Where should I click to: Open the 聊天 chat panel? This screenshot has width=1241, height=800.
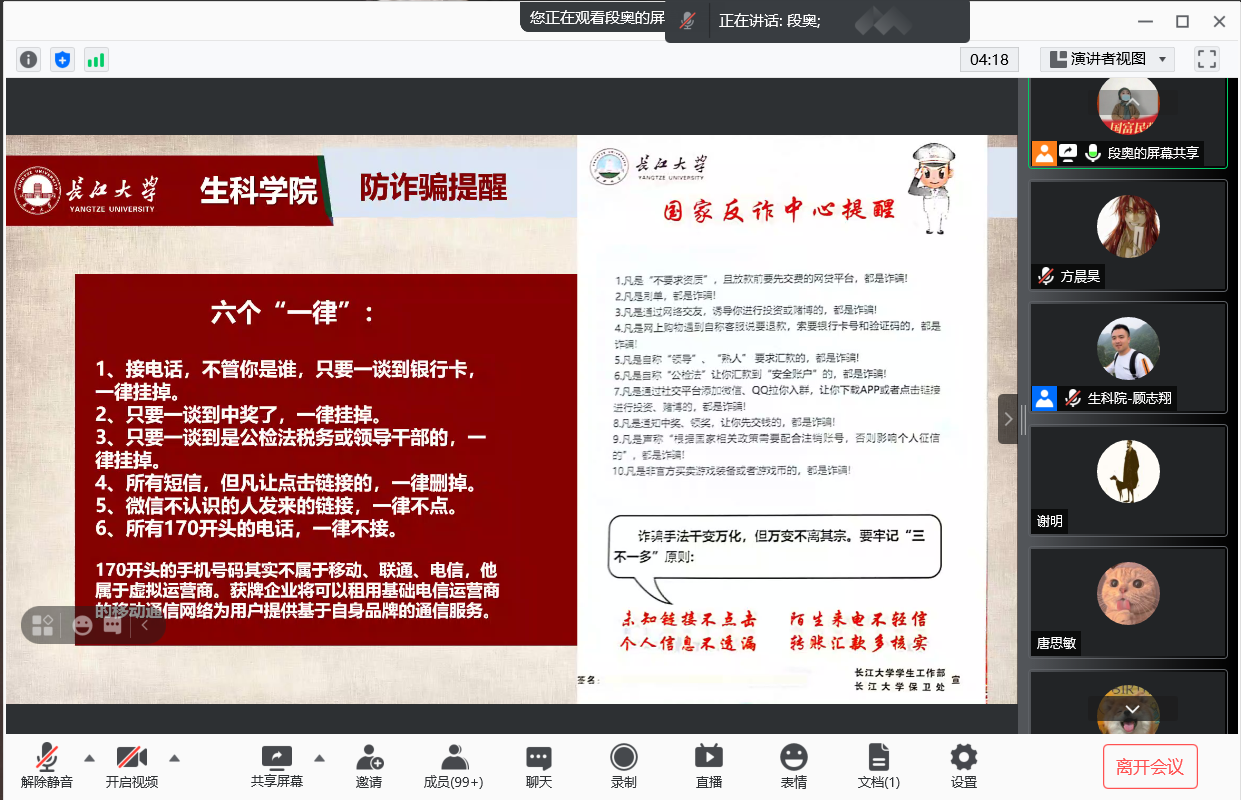click(x=539, y=766)
